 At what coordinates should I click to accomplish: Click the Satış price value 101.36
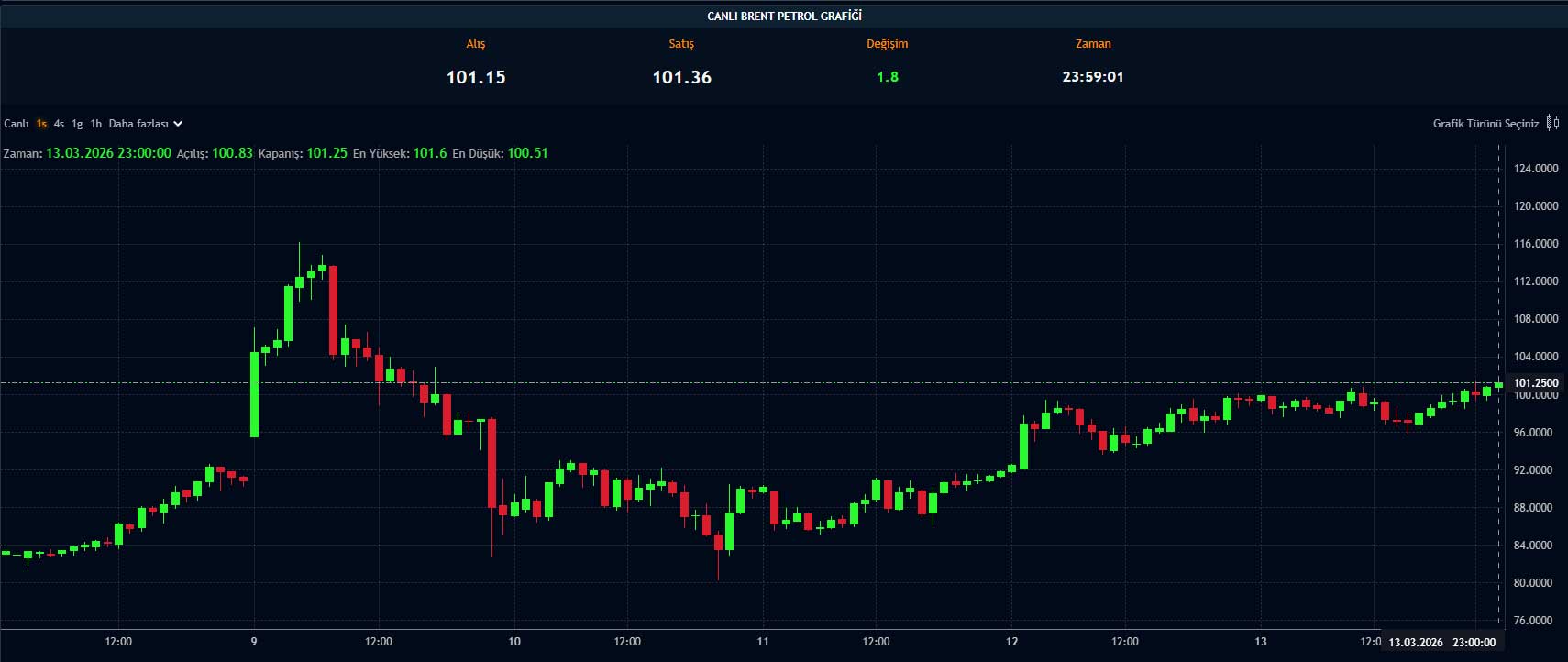coord(681,78)
